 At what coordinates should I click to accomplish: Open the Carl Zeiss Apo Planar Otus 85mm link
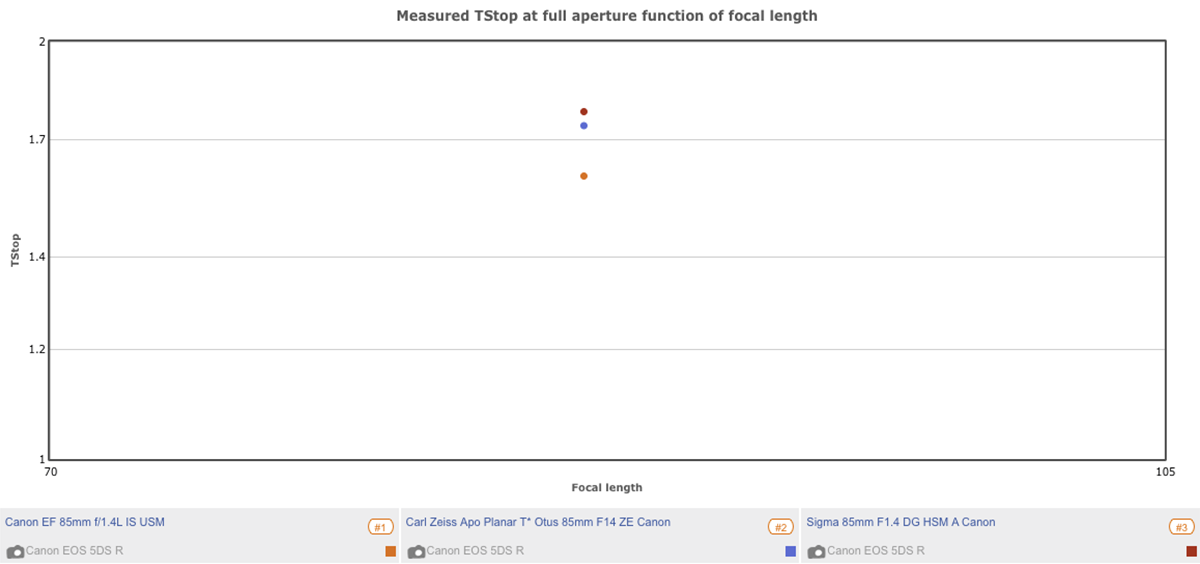click(x=538, y=522)
